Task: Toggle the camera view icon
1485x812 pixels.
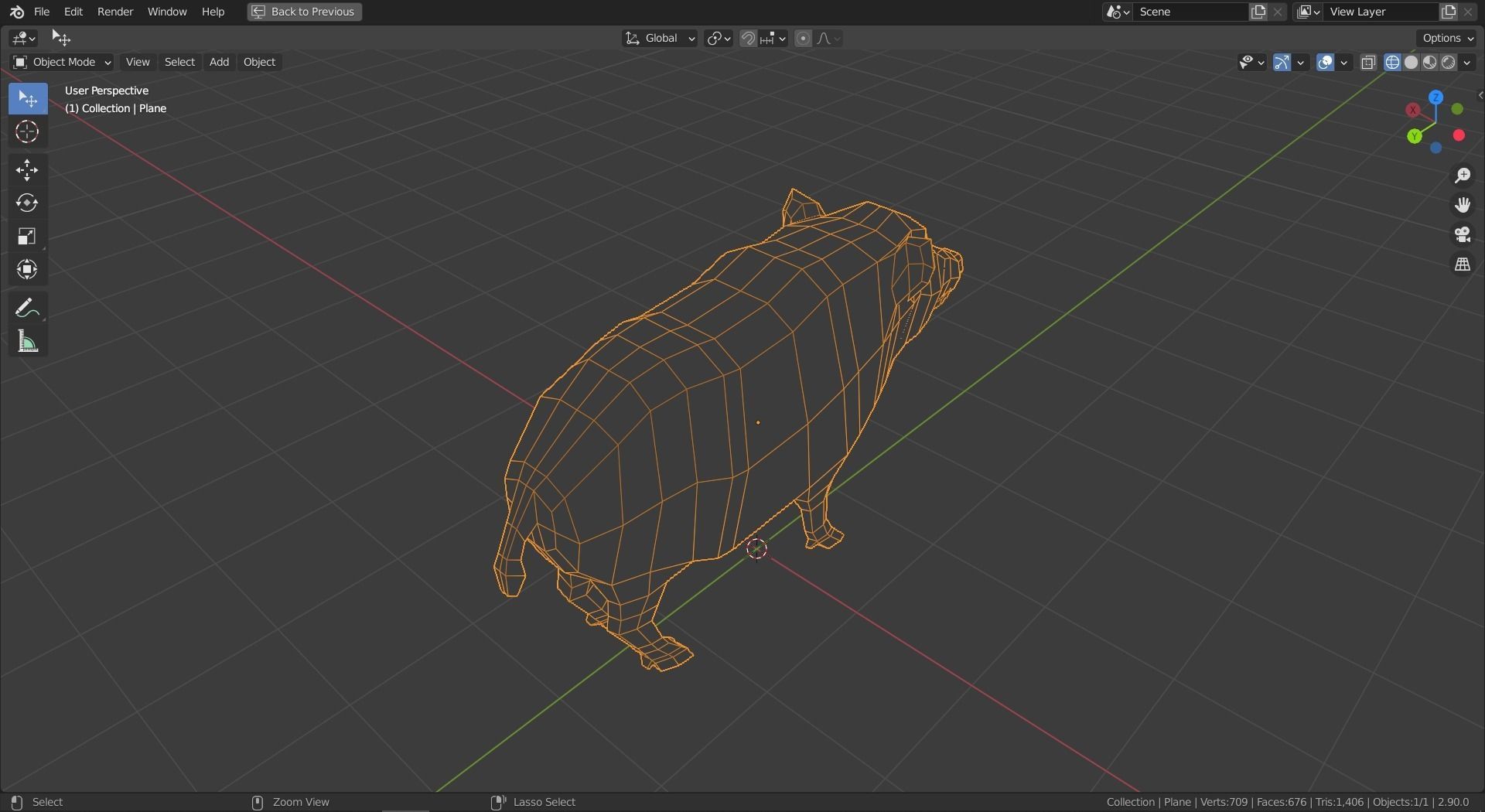Action: (1463, 234)
